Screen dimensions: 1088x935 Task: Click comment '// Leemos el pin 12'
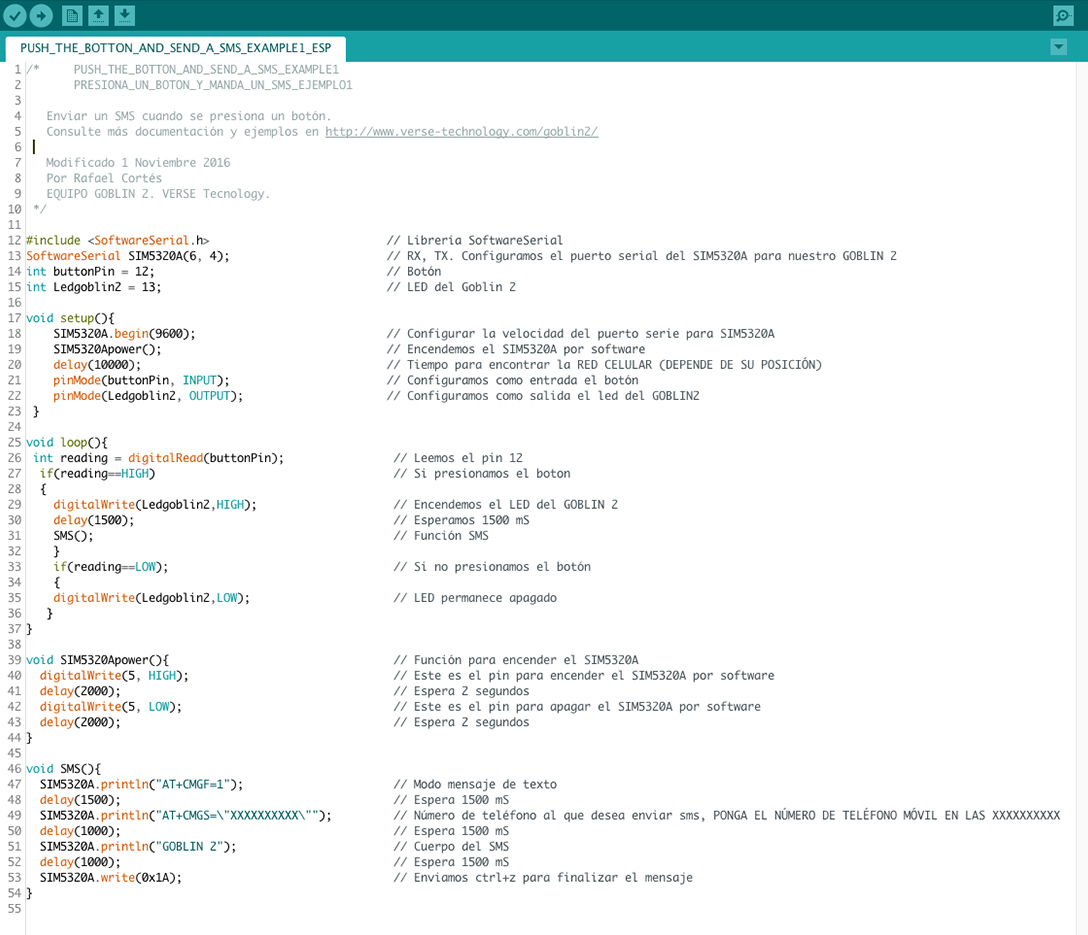tap(458, 458)
